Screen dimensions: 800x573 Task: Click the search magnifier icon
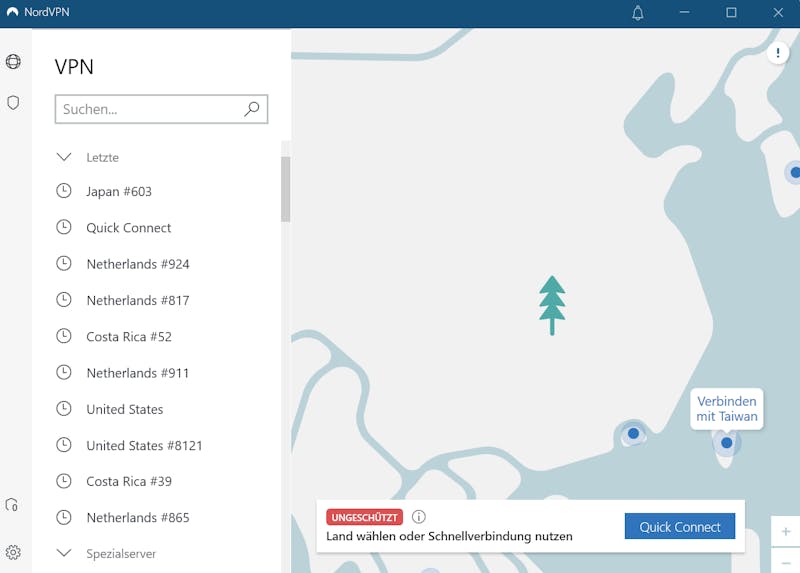252,109
